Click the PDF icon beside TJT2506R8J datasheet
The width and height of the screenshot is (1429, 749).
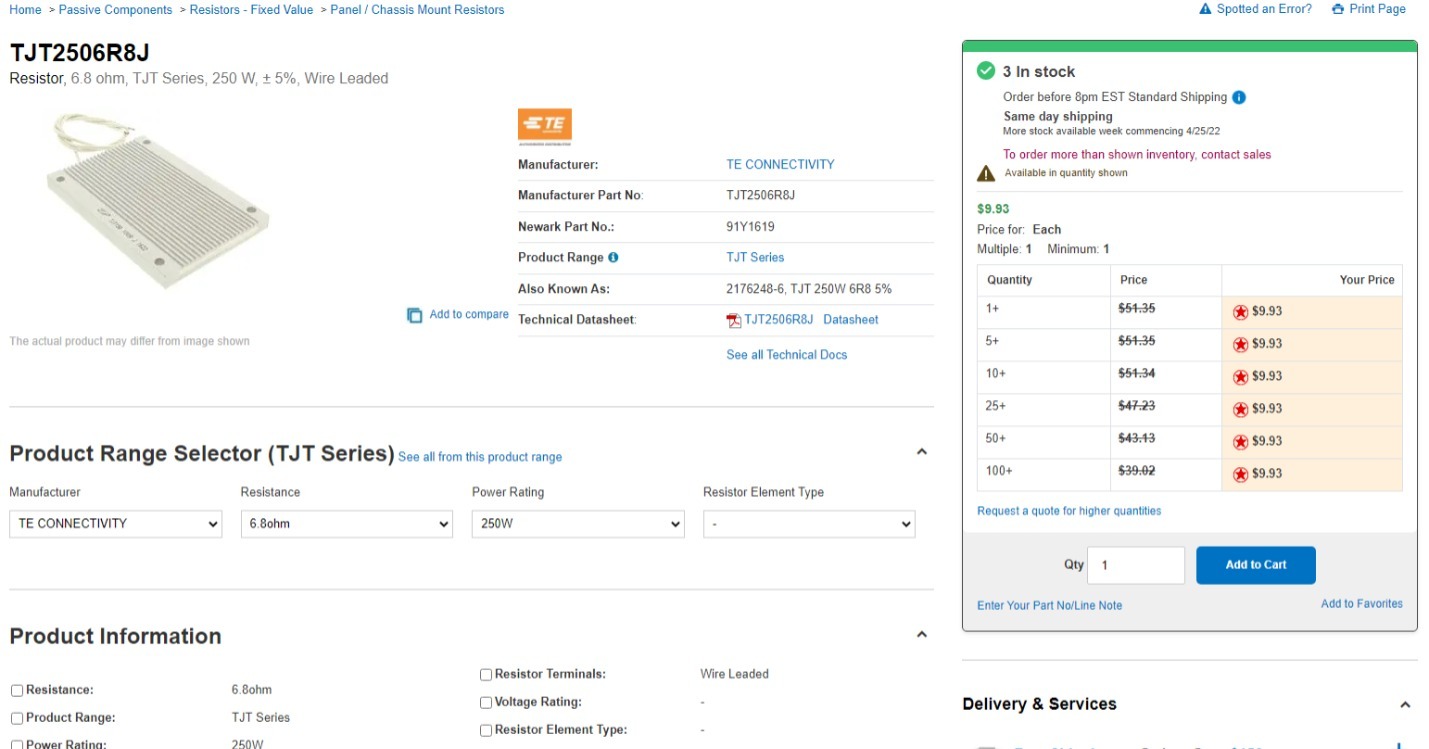734,320
